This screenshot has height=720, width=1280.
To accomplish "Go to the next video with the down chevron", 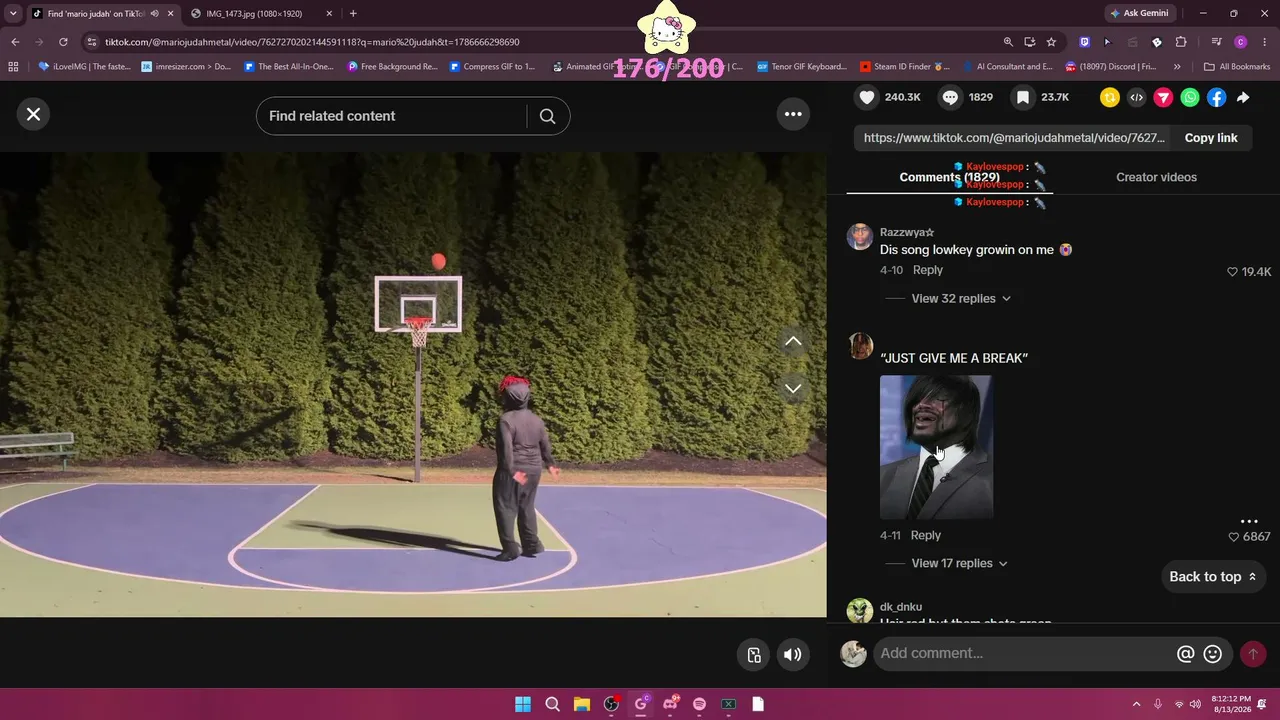I will coord(793,388).
